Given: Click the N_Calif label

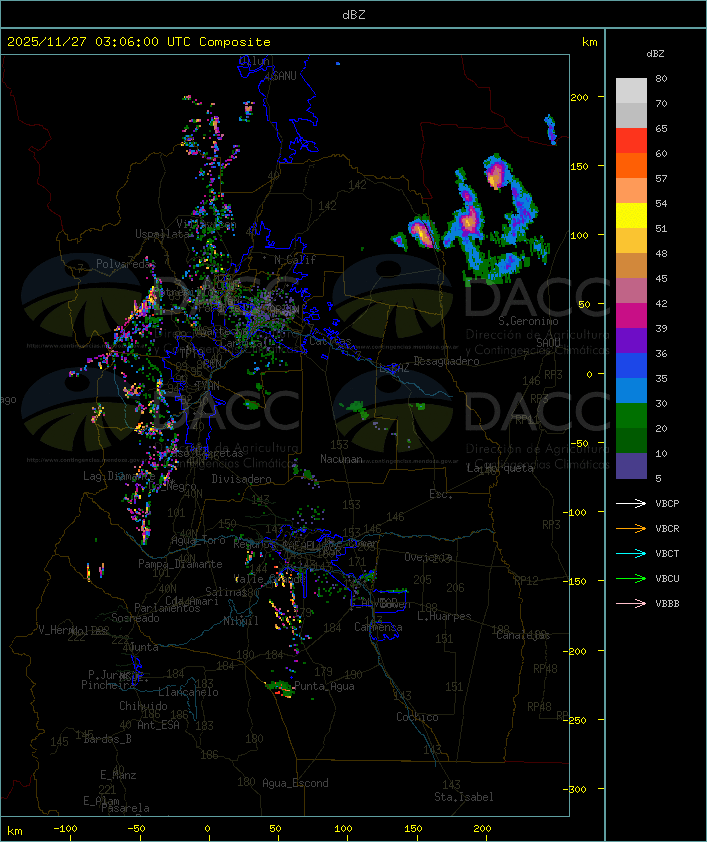Looking at the screenshot, I should tap(295, 260).
